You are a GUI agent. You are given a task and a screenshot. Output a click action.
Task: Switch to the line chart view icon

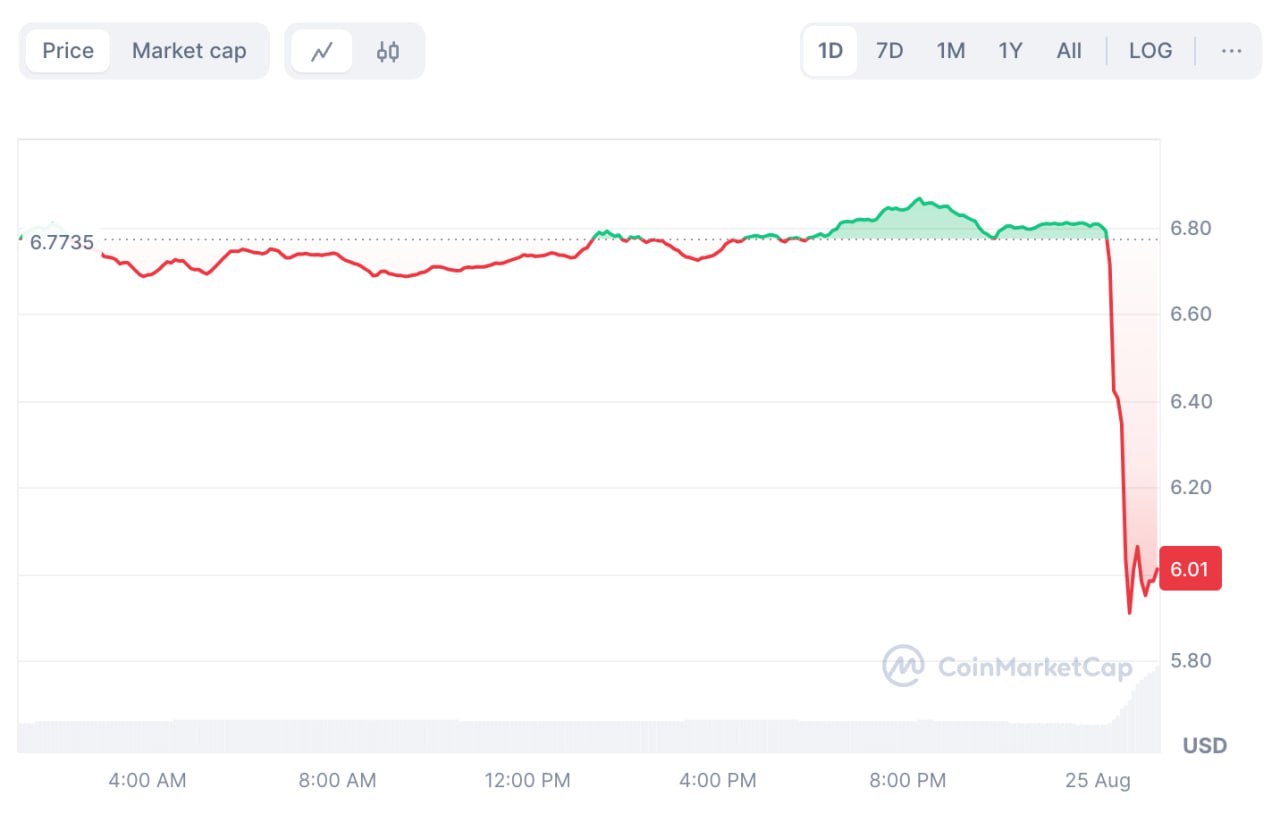322,51
